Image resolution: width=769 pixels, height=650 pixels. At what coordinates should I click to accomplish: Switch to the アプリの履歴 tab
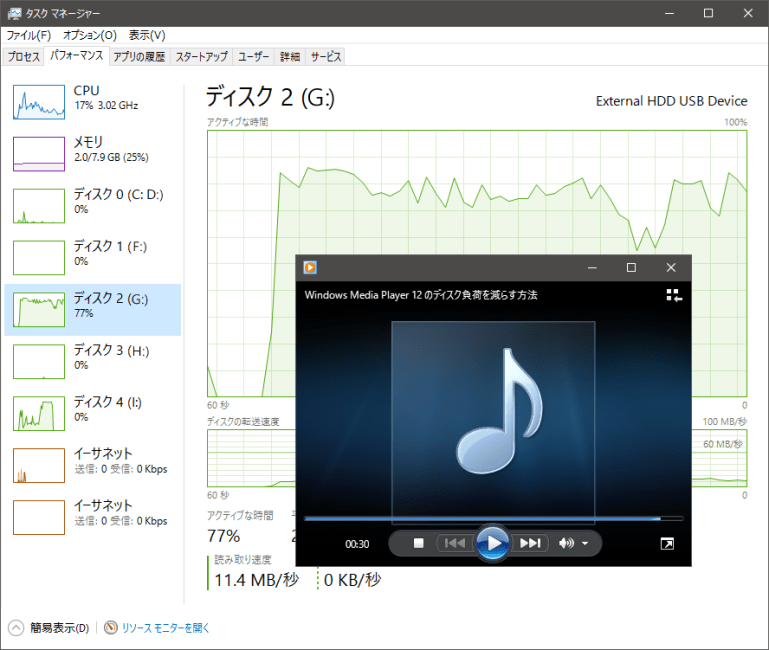click(x=139, y=57)
